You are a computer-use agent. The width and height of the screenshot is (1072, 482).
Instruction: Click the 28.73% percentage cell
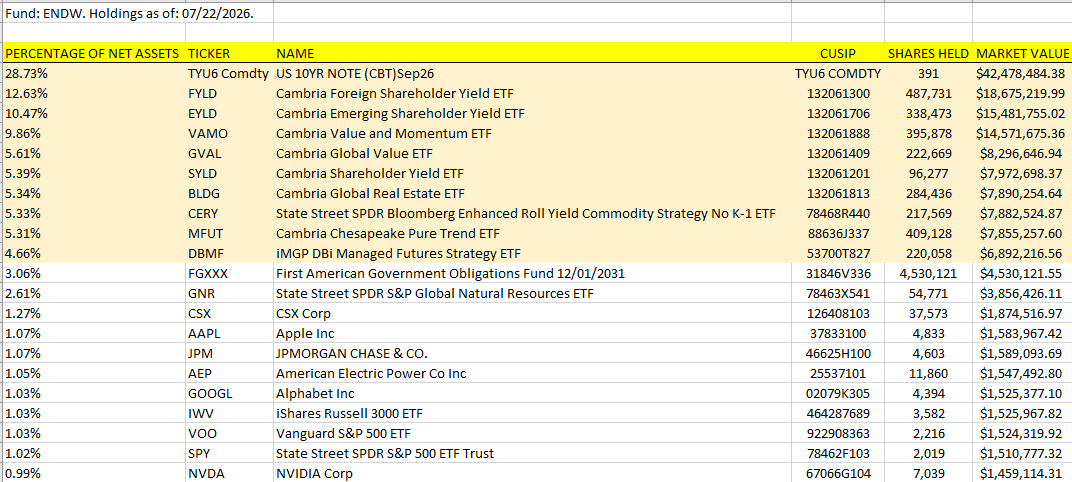[93, 73]
